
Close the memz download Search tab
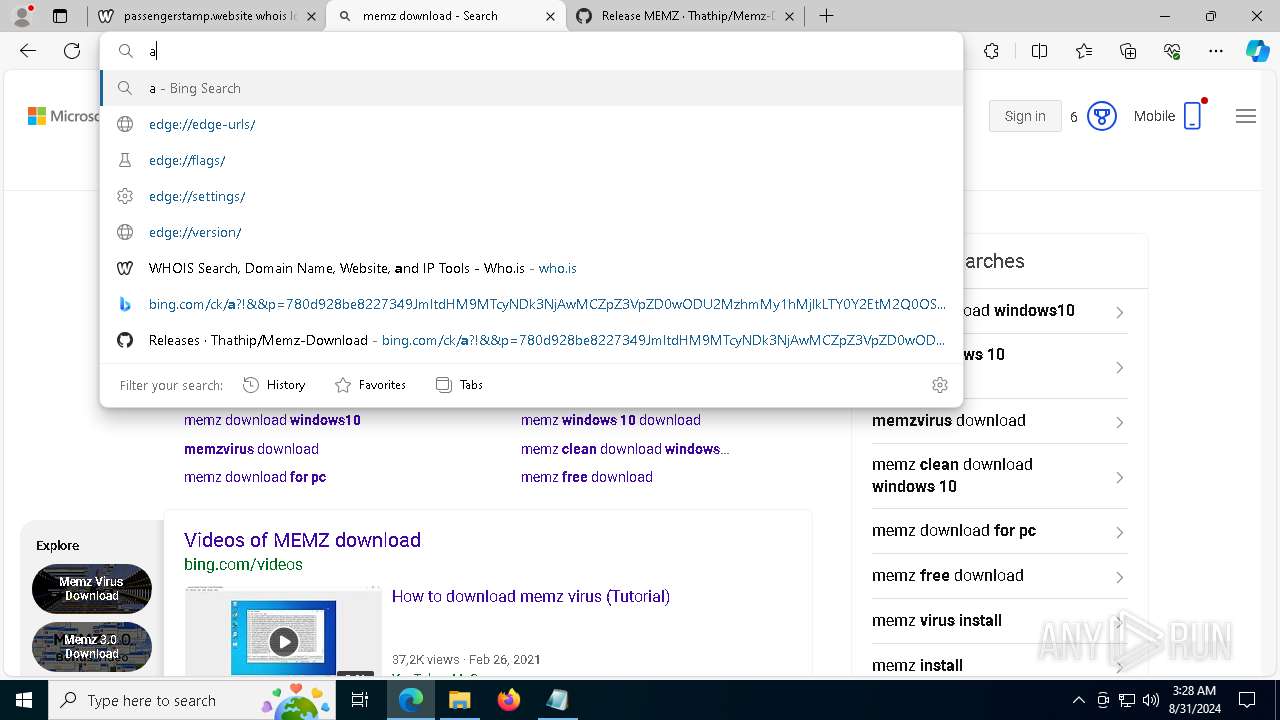coord(550,16)
